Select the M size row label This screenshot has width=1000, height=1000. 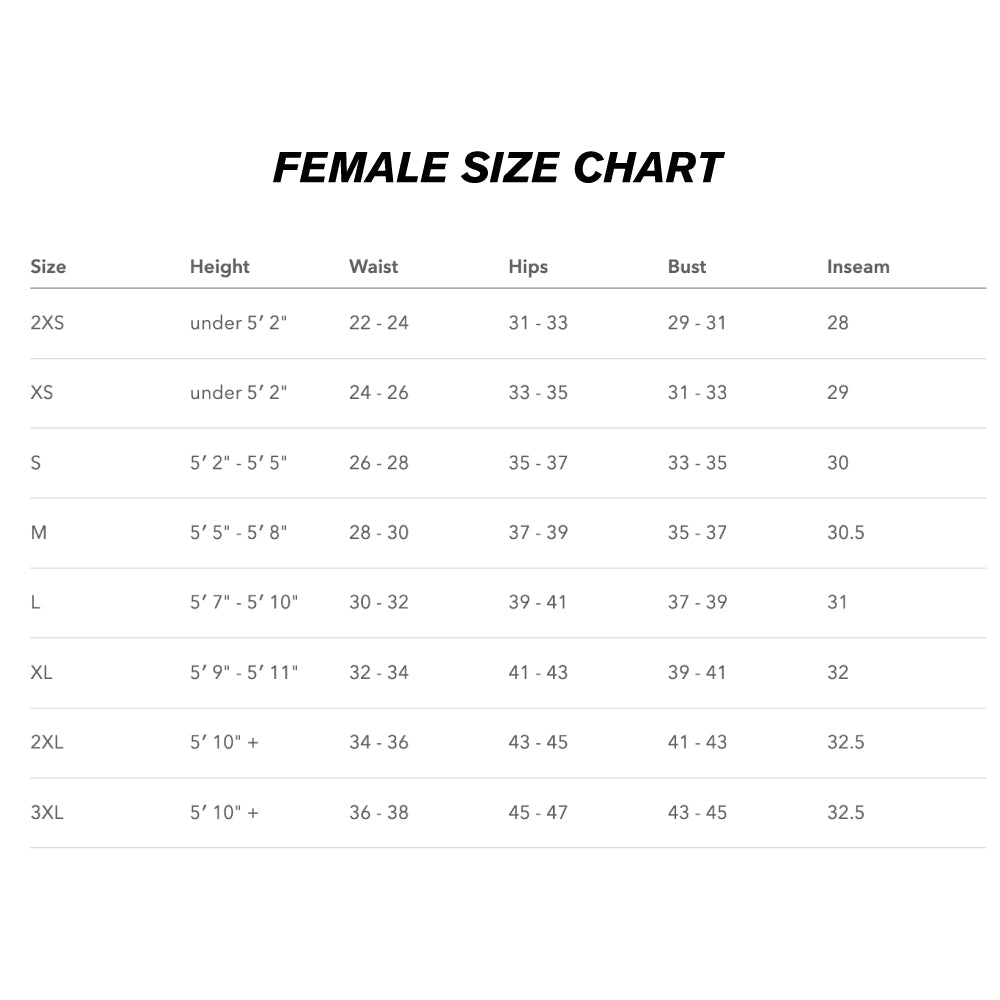click(39, 533)
